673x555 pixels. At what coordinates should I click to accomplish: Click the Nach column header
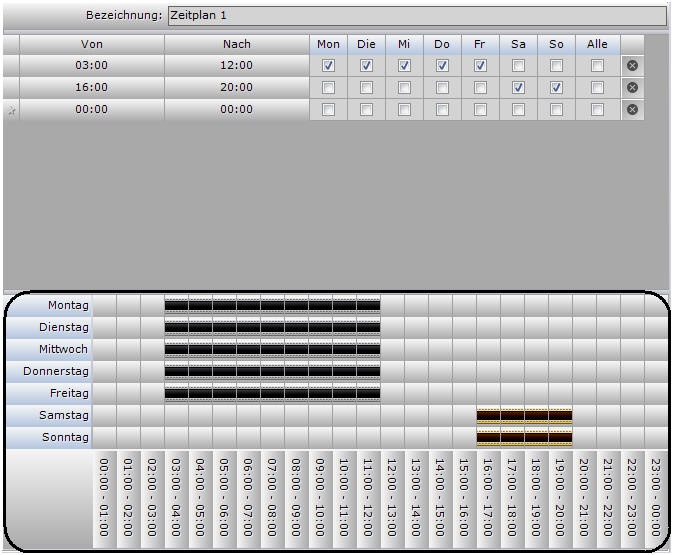tap(237, 44)
